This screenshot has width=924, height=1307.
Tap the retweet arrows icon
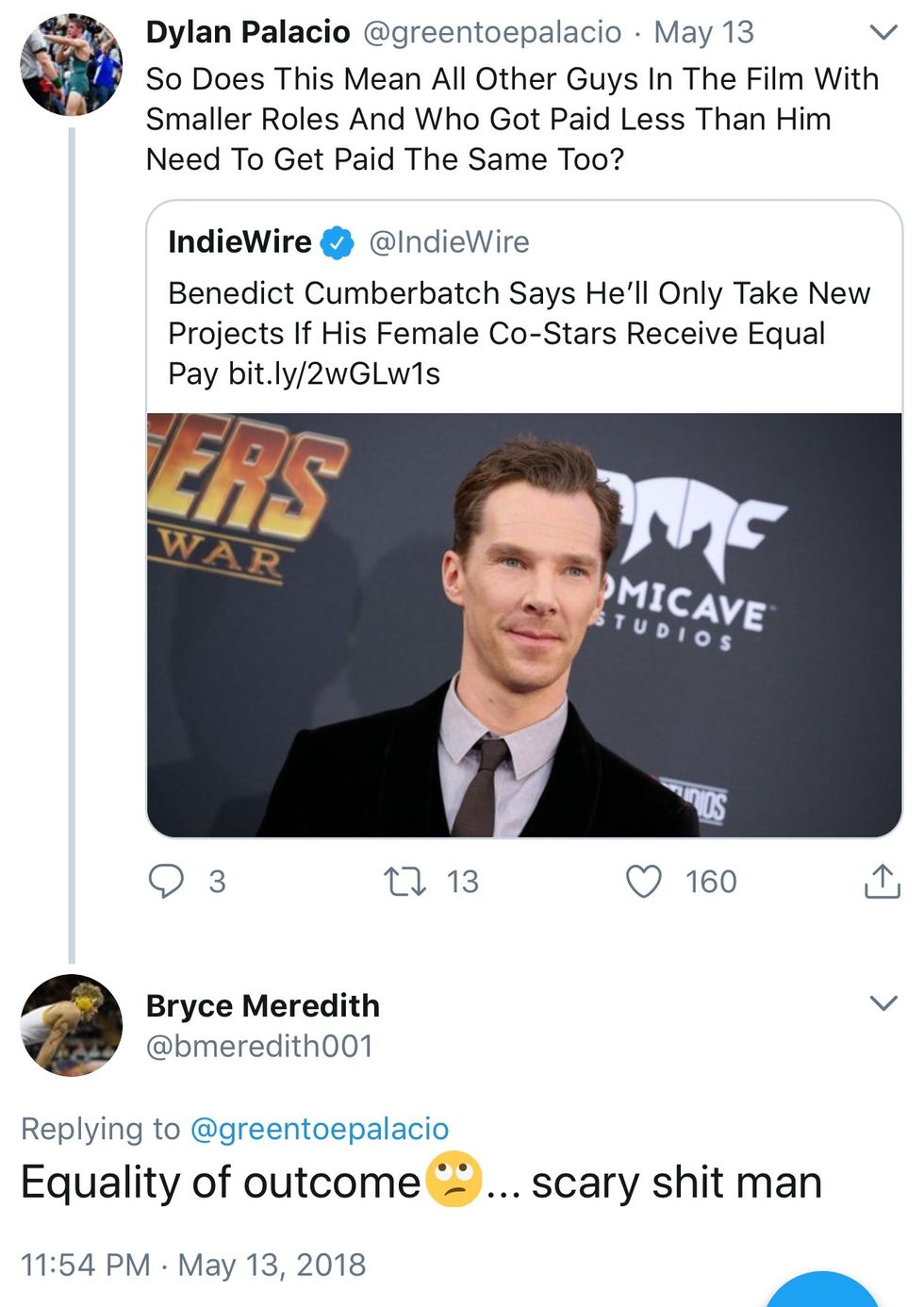(x=405, y=882)
